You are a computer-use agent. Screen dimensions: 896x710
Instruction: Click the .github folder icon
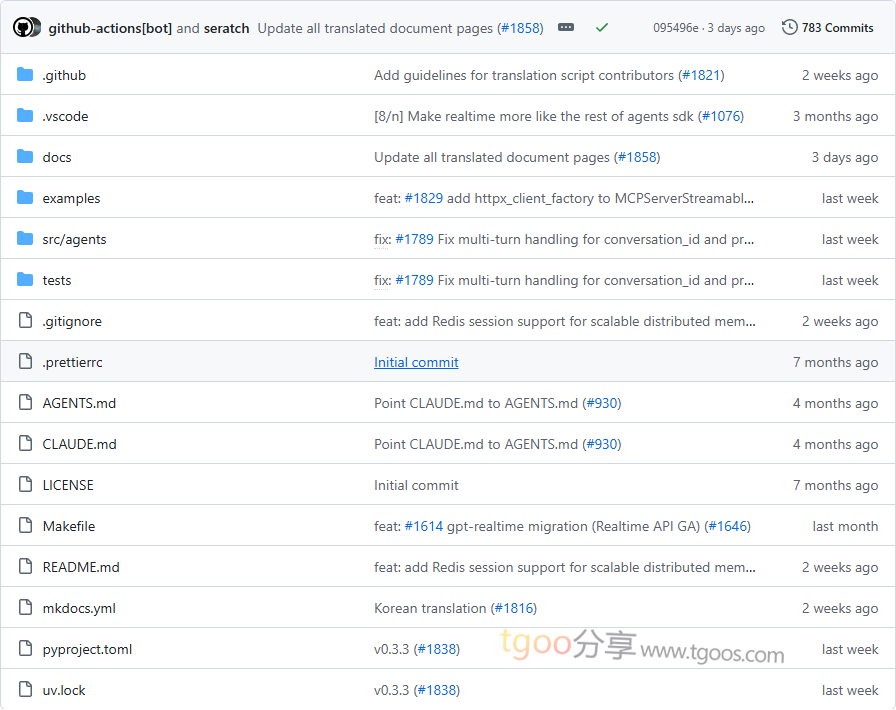(25, 75)
